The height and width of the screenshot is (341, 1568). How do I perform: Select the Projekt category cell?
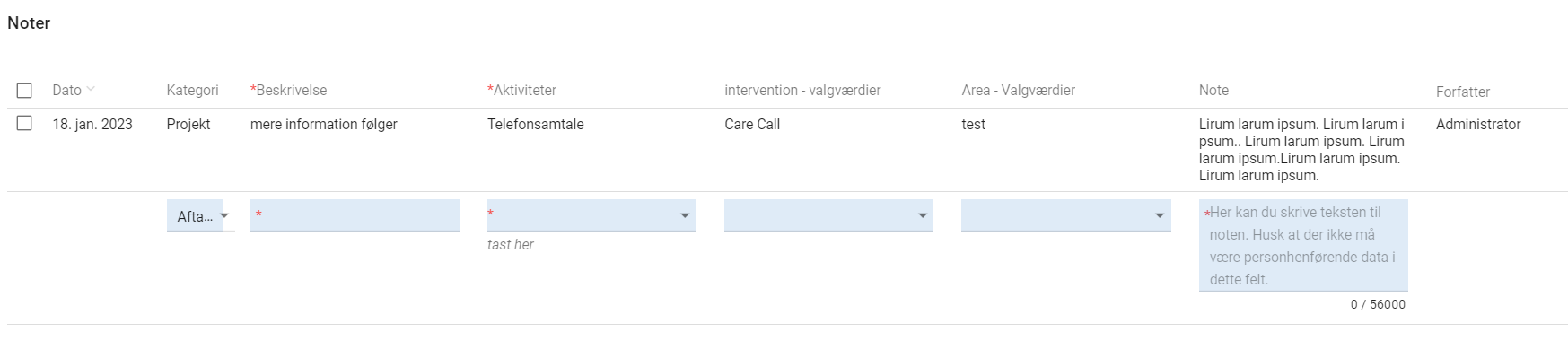(x=188, y=124)
